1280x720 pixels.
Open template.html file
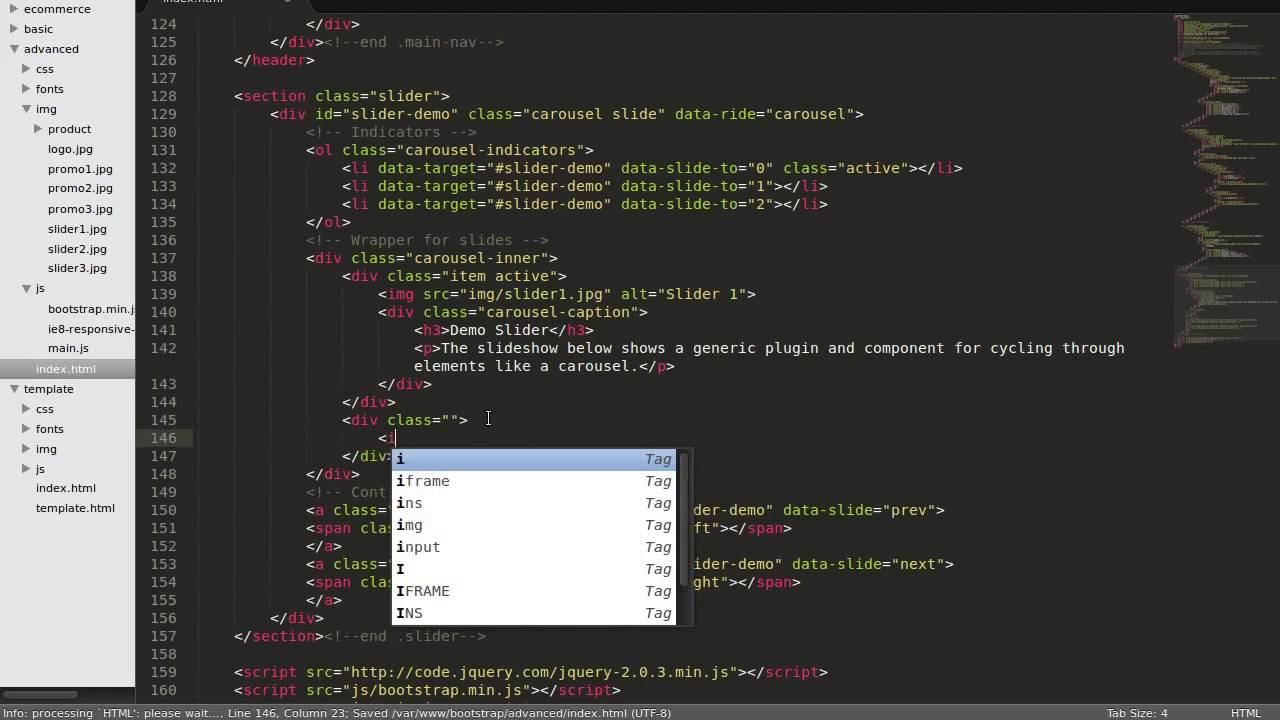[x=75, y=508]
